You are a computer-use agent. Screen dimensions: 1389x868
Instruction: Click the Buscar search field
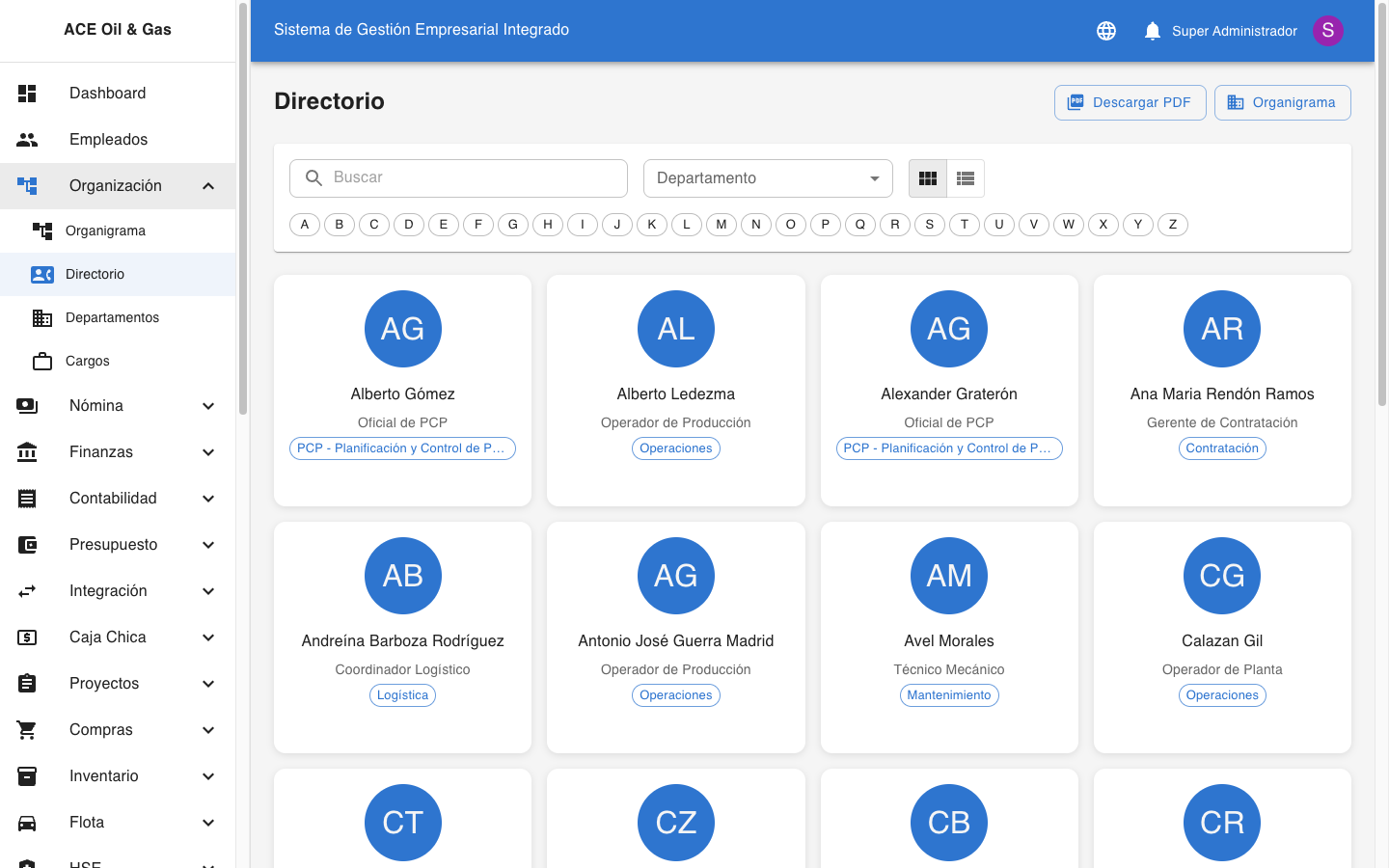pos(473,178)
